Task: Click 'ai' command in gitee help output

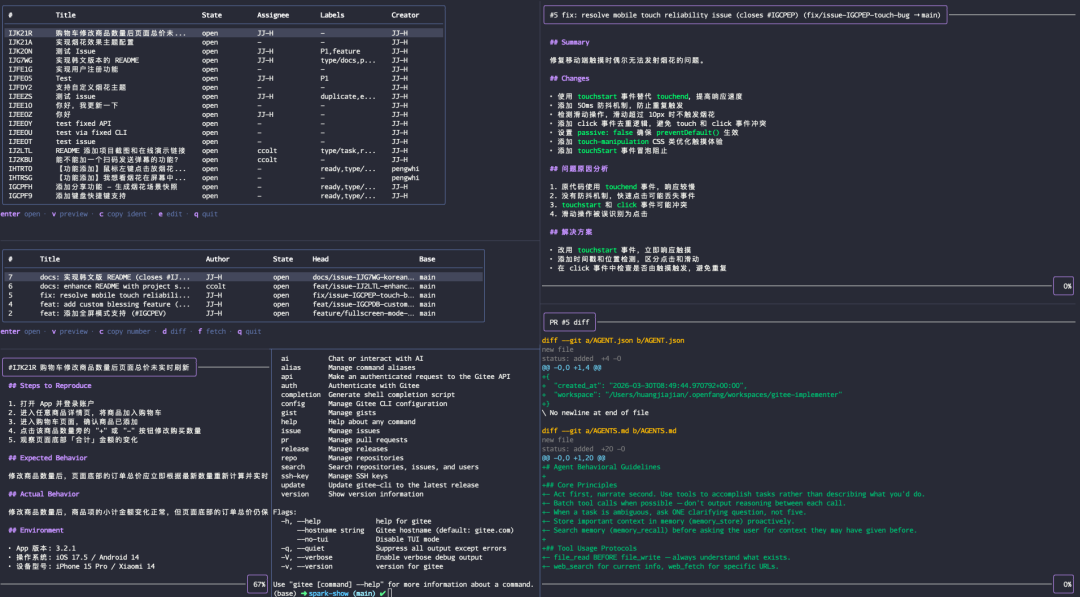Action: [285, 359]
